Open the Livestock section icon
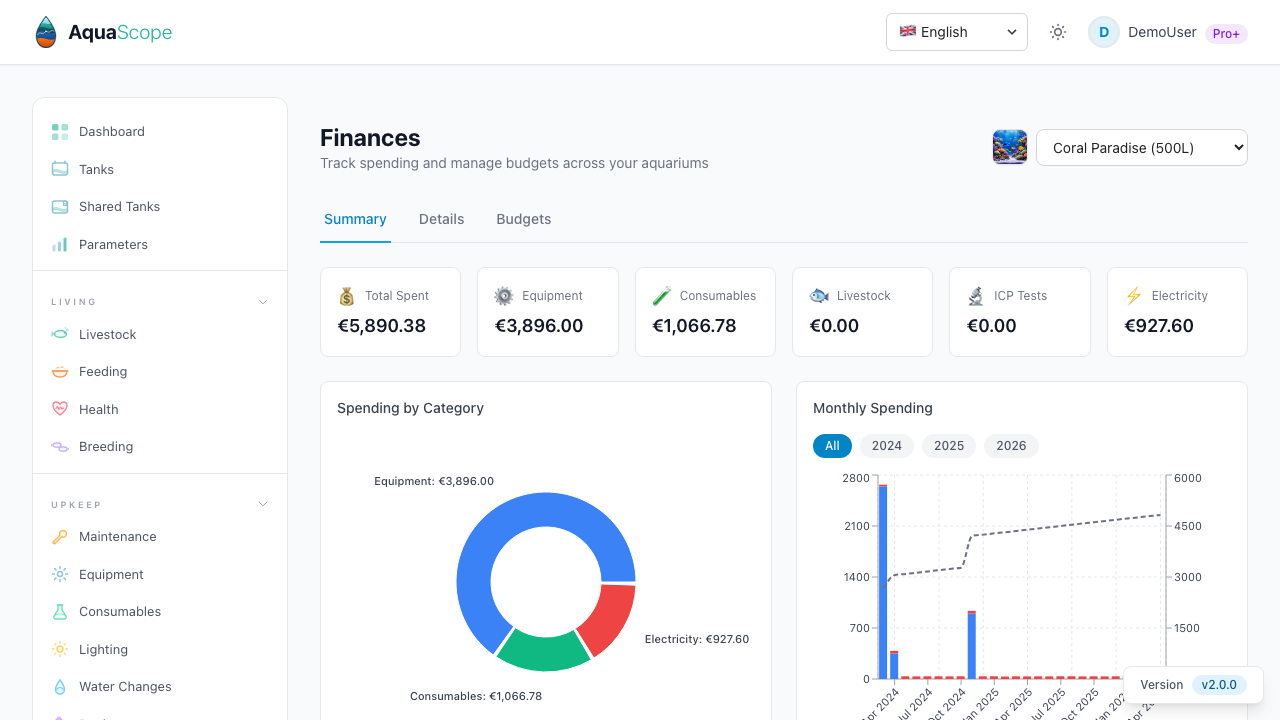1280x720 pixels. tap(60, 334)
